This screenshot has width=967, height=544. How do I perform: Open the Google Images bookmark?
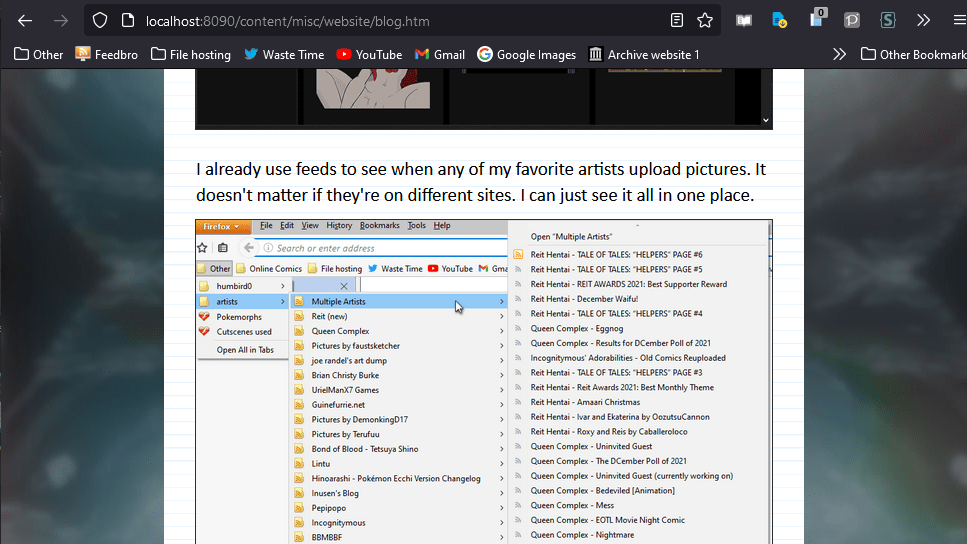[x=526, y=54]
